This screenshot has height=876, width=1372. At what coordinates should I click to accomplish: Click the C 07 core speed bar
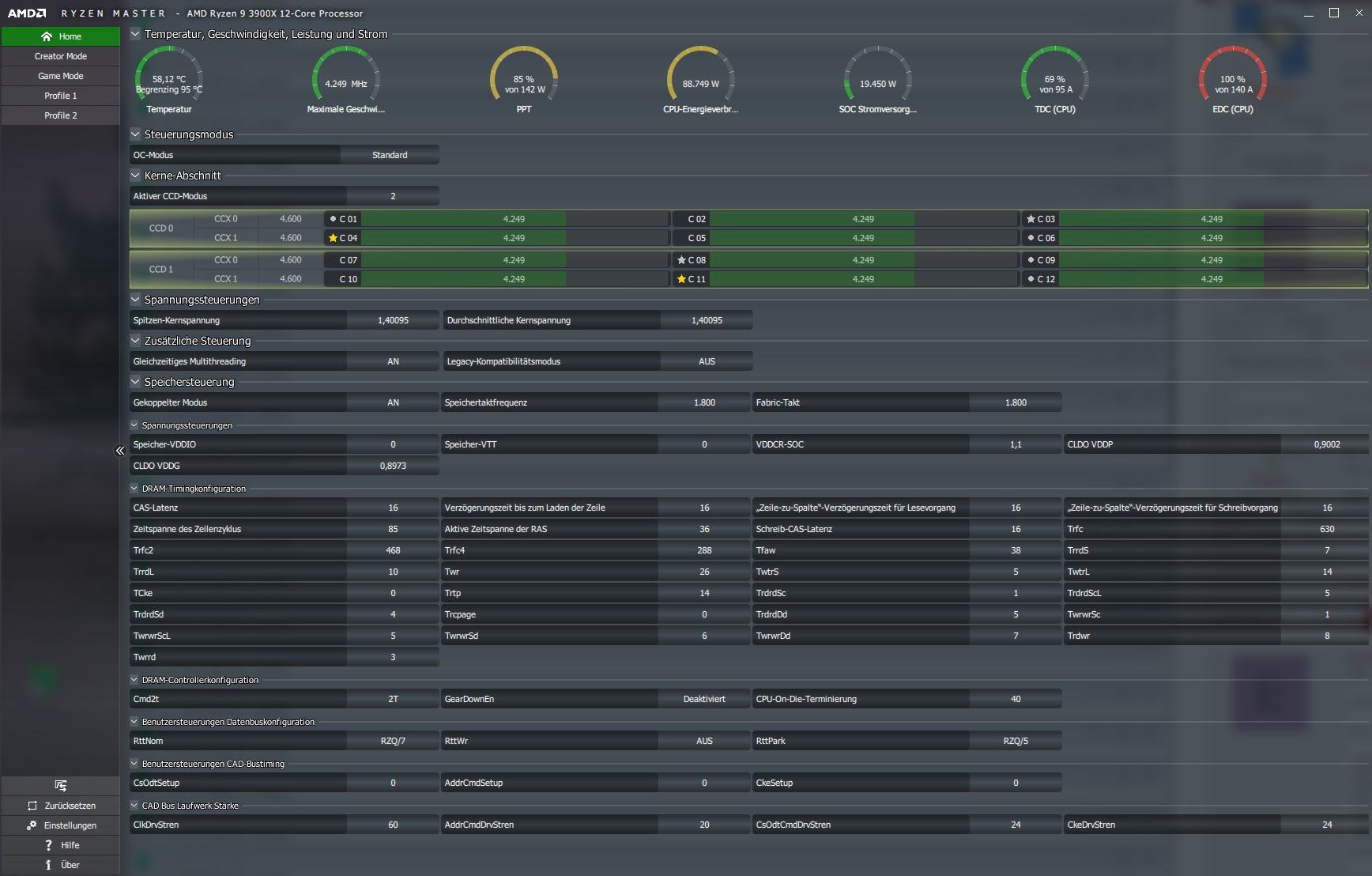(514, 260)
